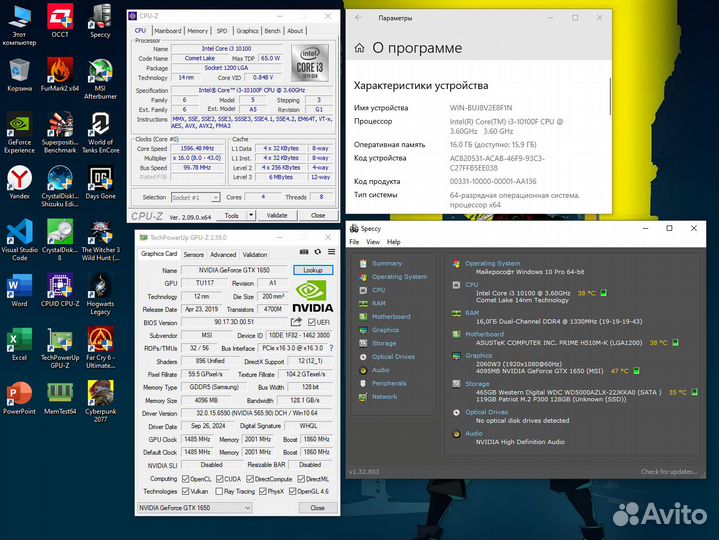Open View menu in Speccy
719x540 pixels.
coord(373,242)
